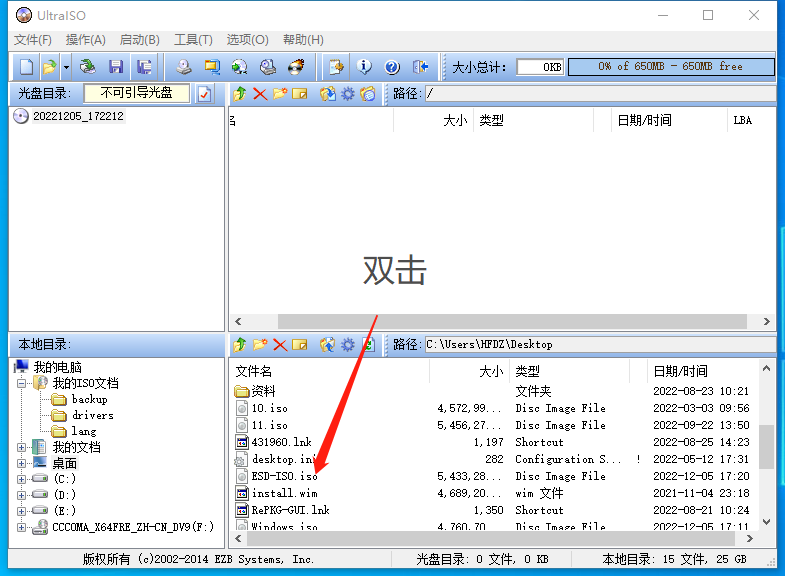Open the 选项(O) menu
Screen dimensions: 785x576
(x=247, y=40)
